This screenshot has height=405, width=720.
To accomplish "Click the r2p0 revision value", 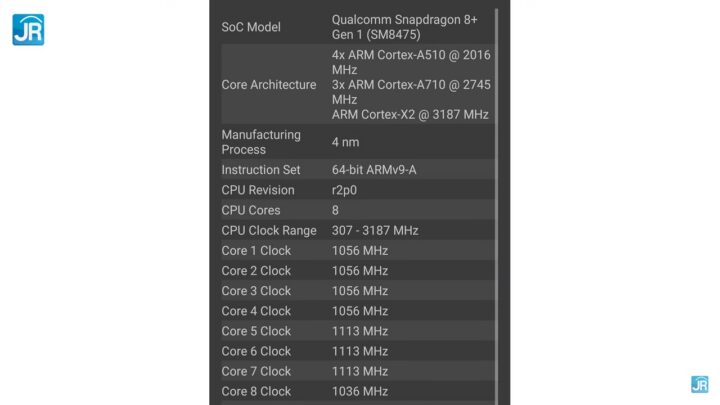I will (347, 190).
